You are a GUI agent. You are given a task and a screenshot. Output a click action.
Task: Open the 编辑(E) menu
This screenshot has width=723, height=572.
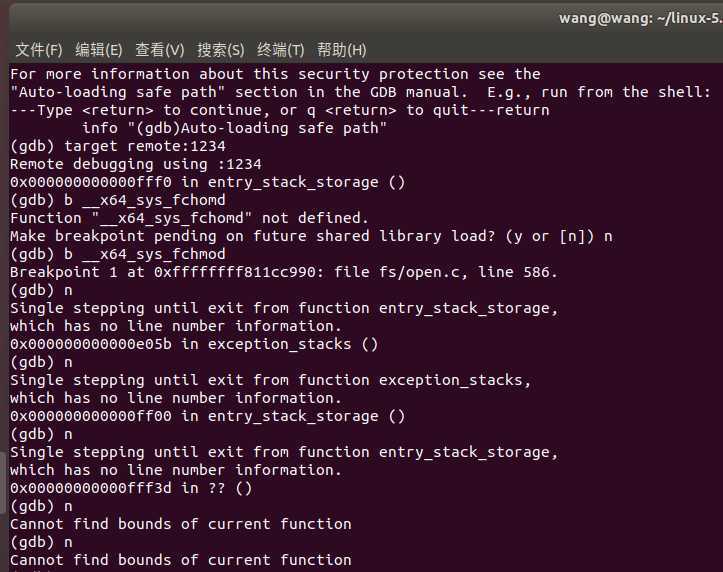[99, 49]
